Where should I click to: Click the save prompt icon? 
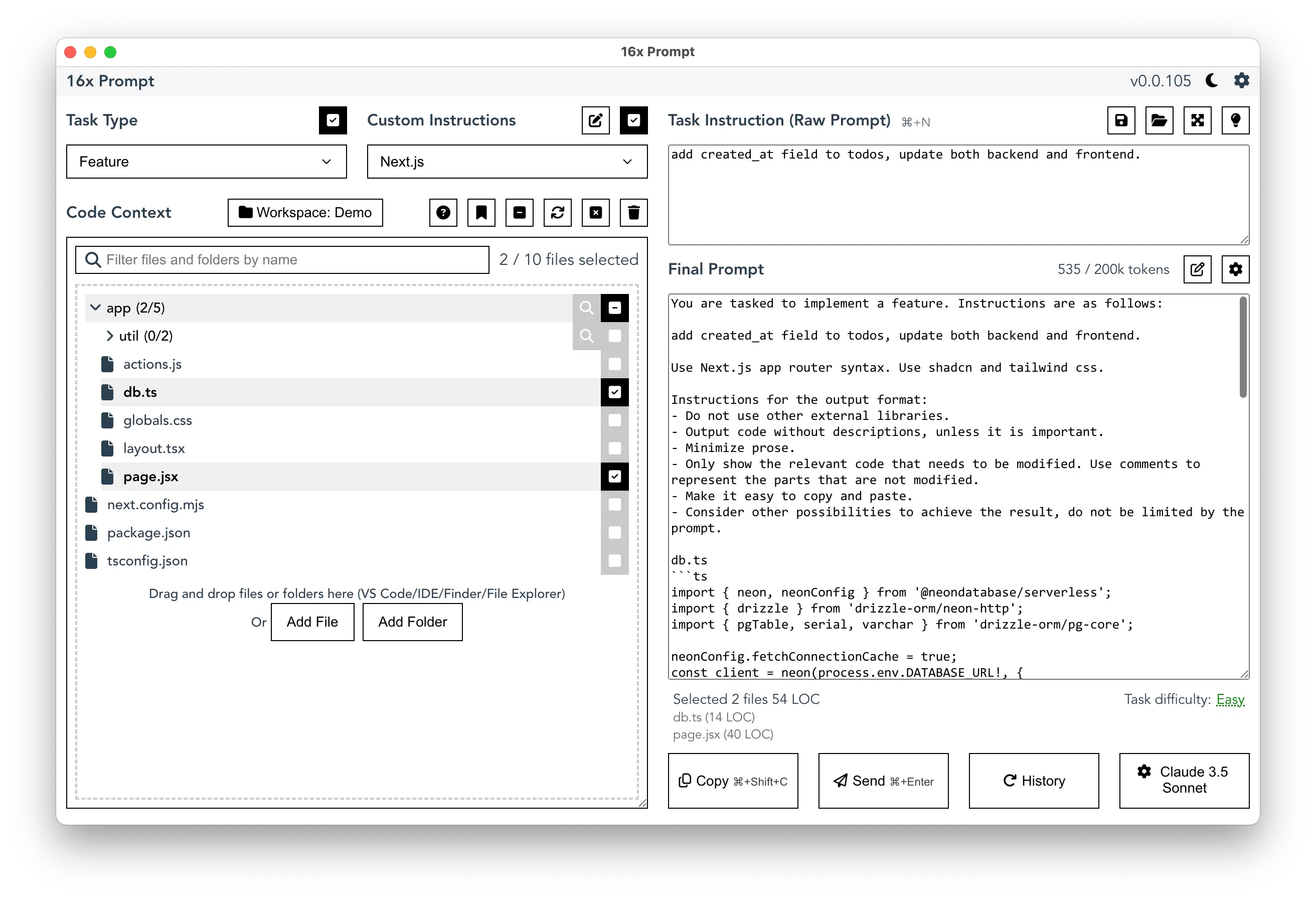(1120, 120)
